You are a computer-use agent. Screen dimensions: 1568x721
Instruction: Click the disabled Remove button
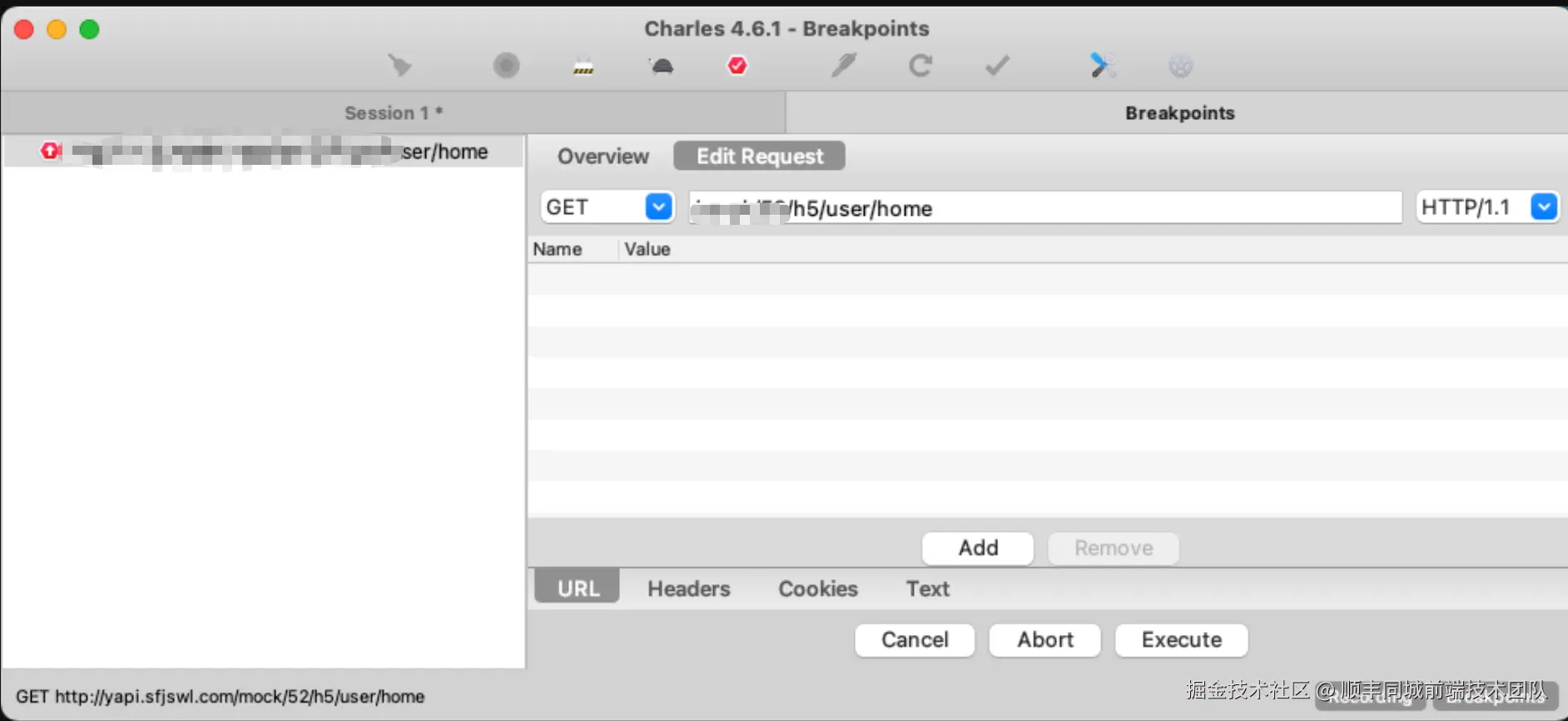pos(1114,548)
